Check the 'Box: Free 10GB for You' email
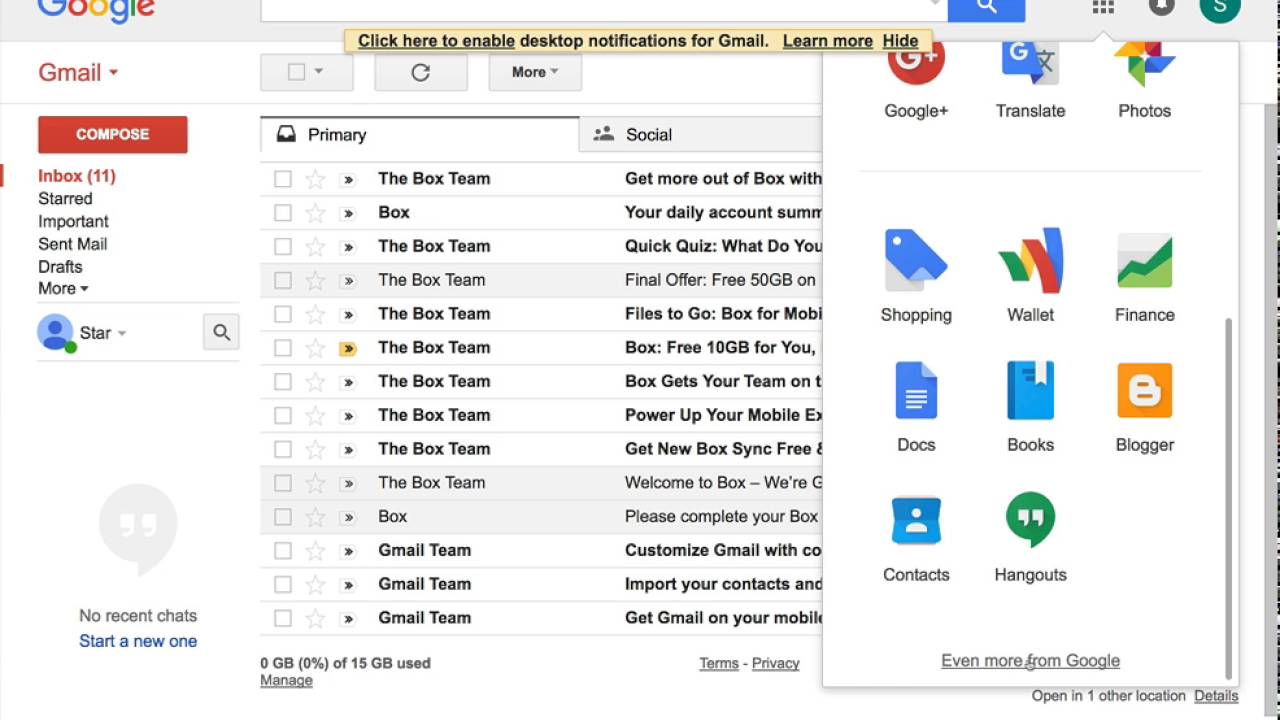The image size is (1280, 720). 283,348
